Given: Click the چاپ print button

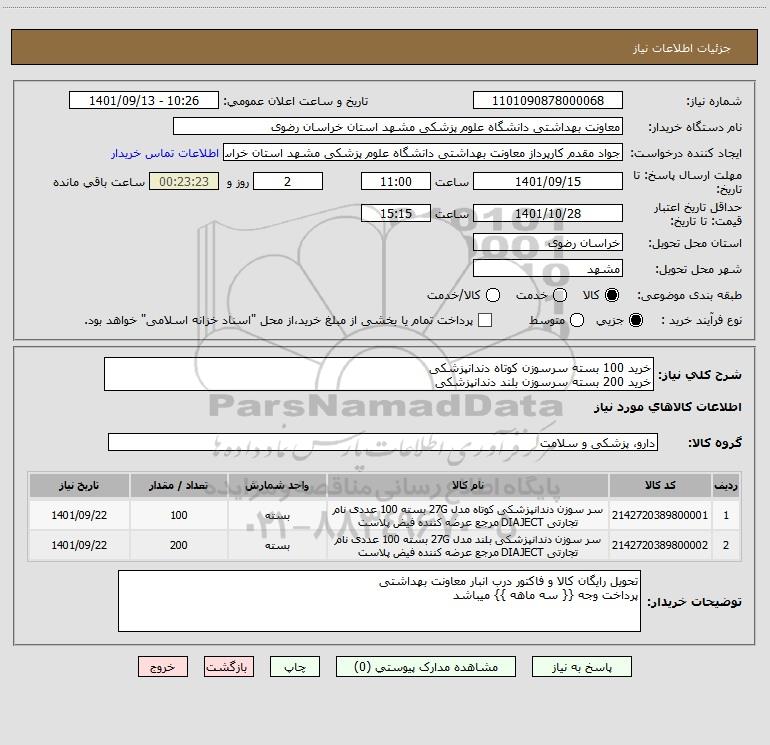Looking at the screenshot, I should [x=295, y=667].
